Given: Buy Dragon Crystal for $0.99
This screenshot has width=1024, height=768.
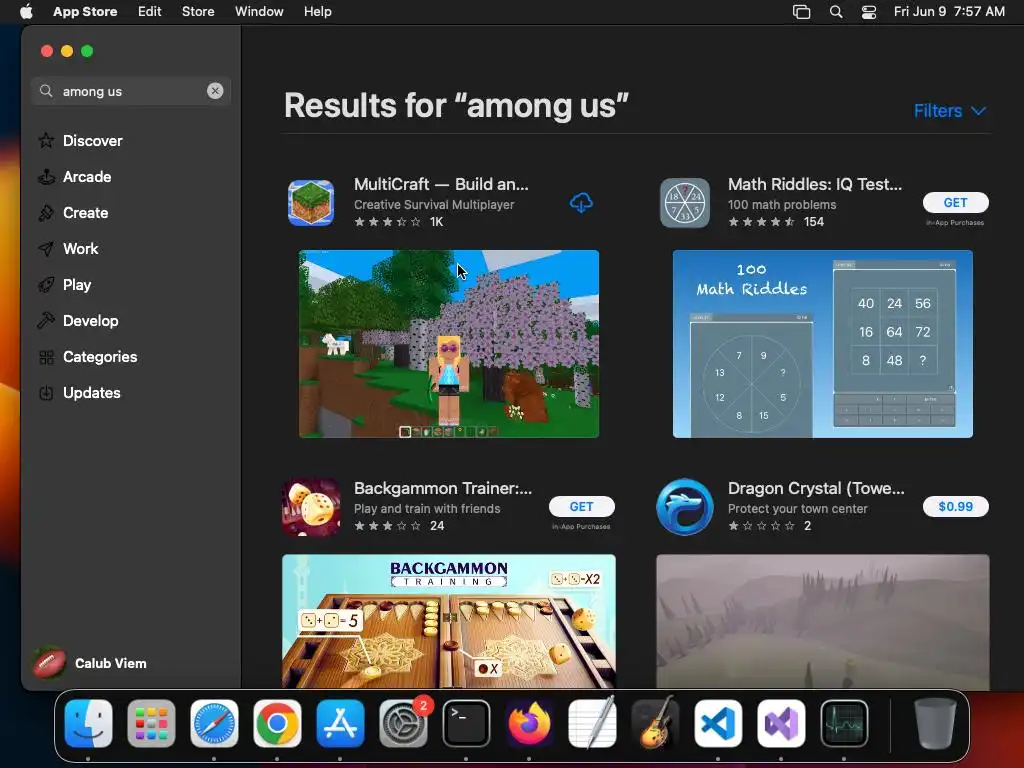Looking at the screenshot, I should point(955,506).
